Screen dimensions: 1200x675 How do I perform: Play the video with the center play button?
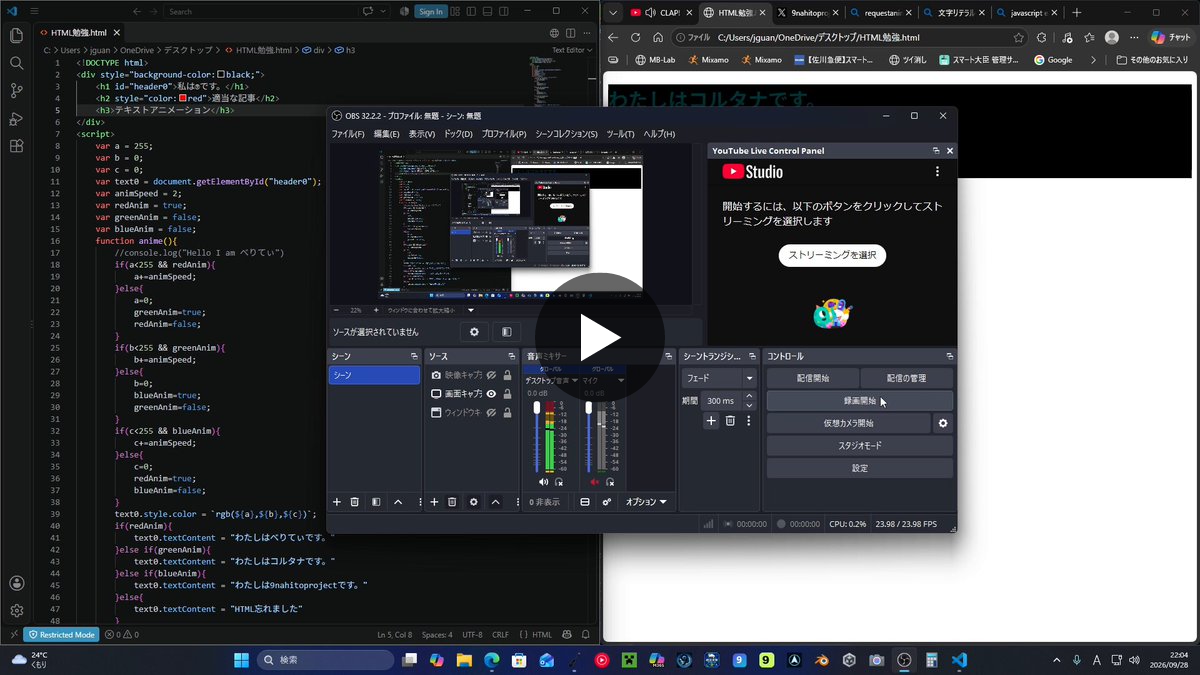[x=600, y=338]
